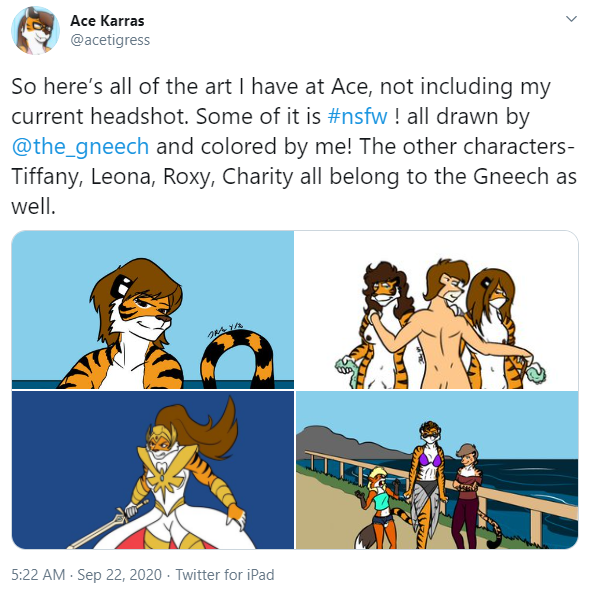Open the beach boardwalk scene image
Screen dimensions: 591x591
(437, 470)
